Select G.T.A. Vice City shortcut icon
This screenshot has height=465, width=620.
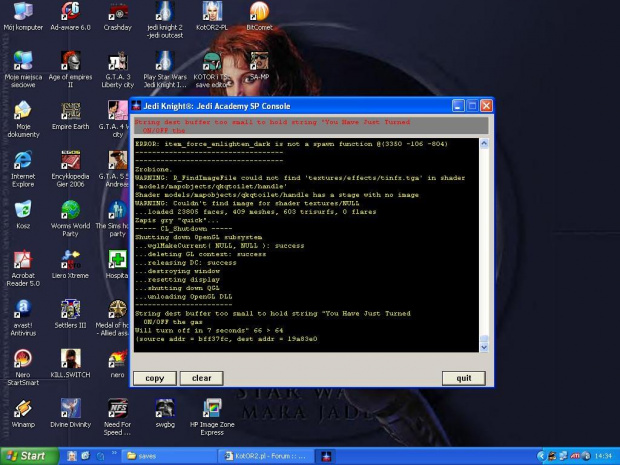coord(114,119)
